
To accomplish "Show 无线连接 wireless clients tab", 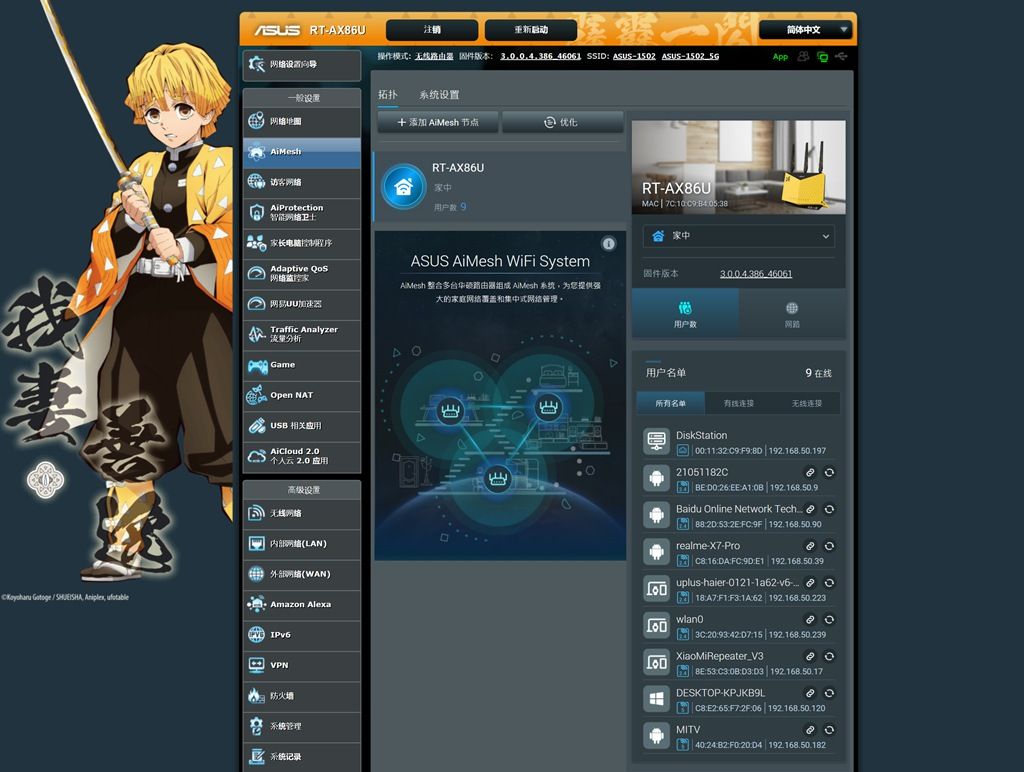I will [806, 403].
